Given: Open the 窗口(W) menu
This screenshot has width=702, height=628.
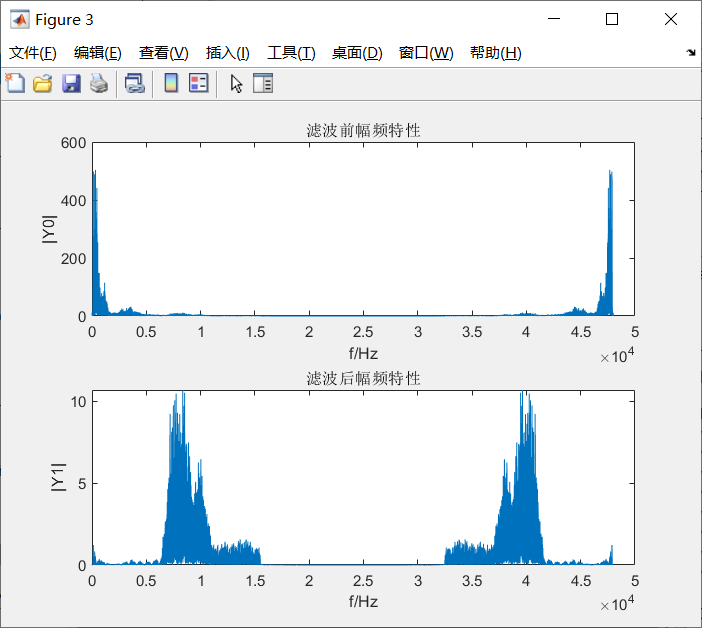Looking at the screenshot, I should (426, 53).
